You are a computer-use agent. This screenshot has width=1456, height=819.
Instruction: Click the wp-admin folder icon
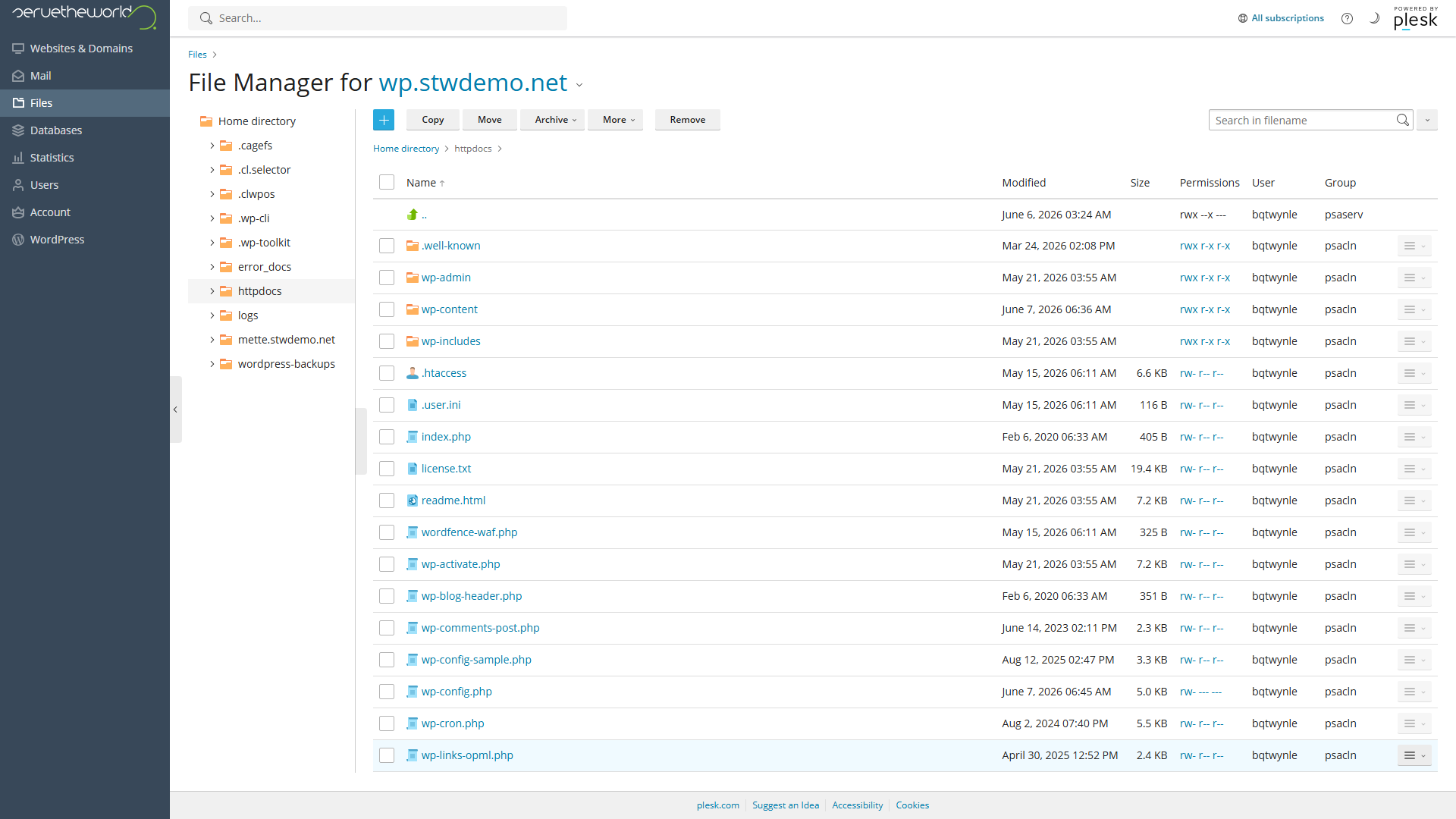[x=413, y=278]
